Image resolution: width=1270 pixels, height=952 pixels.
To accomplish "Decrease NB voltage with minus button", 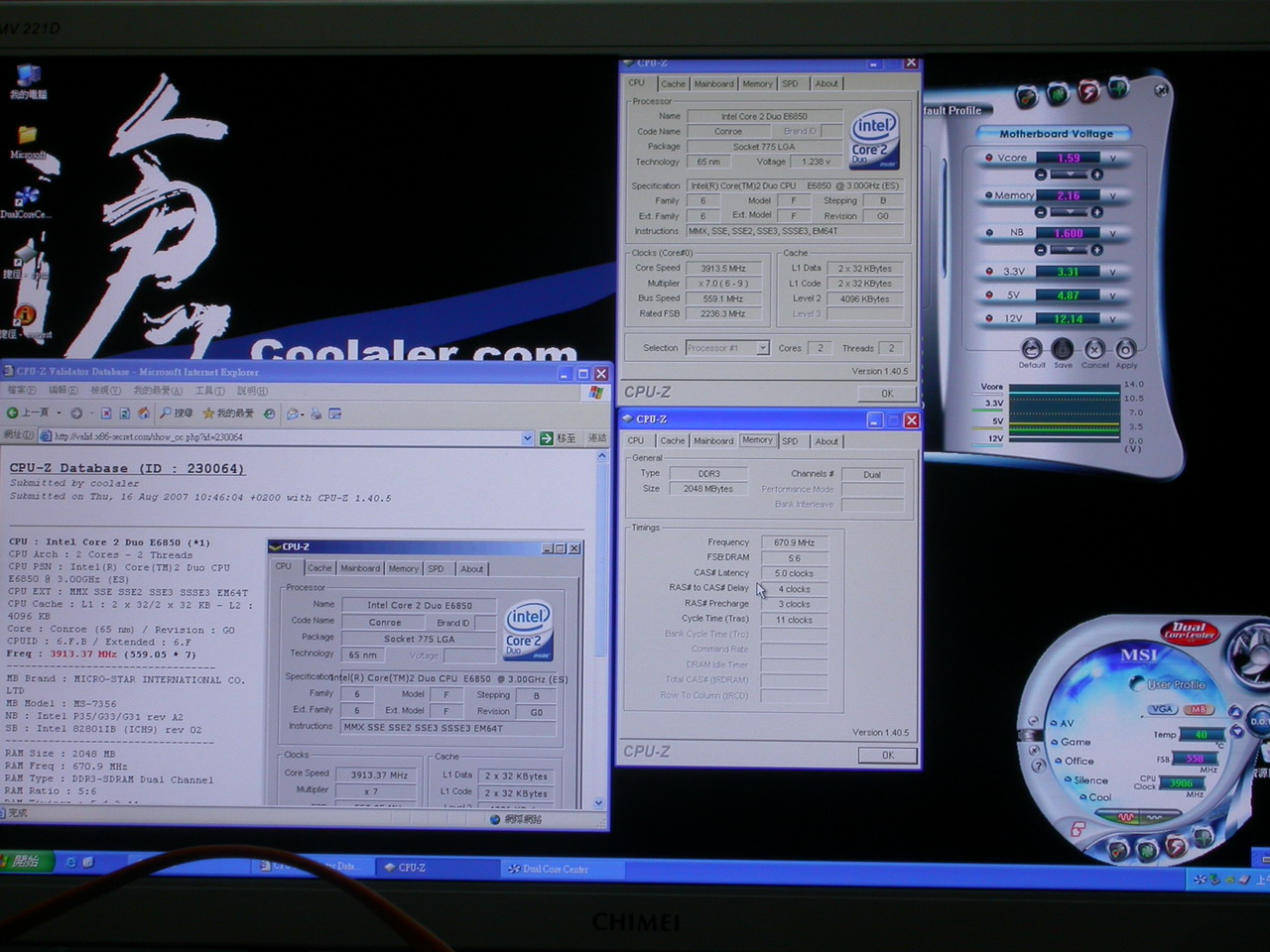I will (1041, 250).
